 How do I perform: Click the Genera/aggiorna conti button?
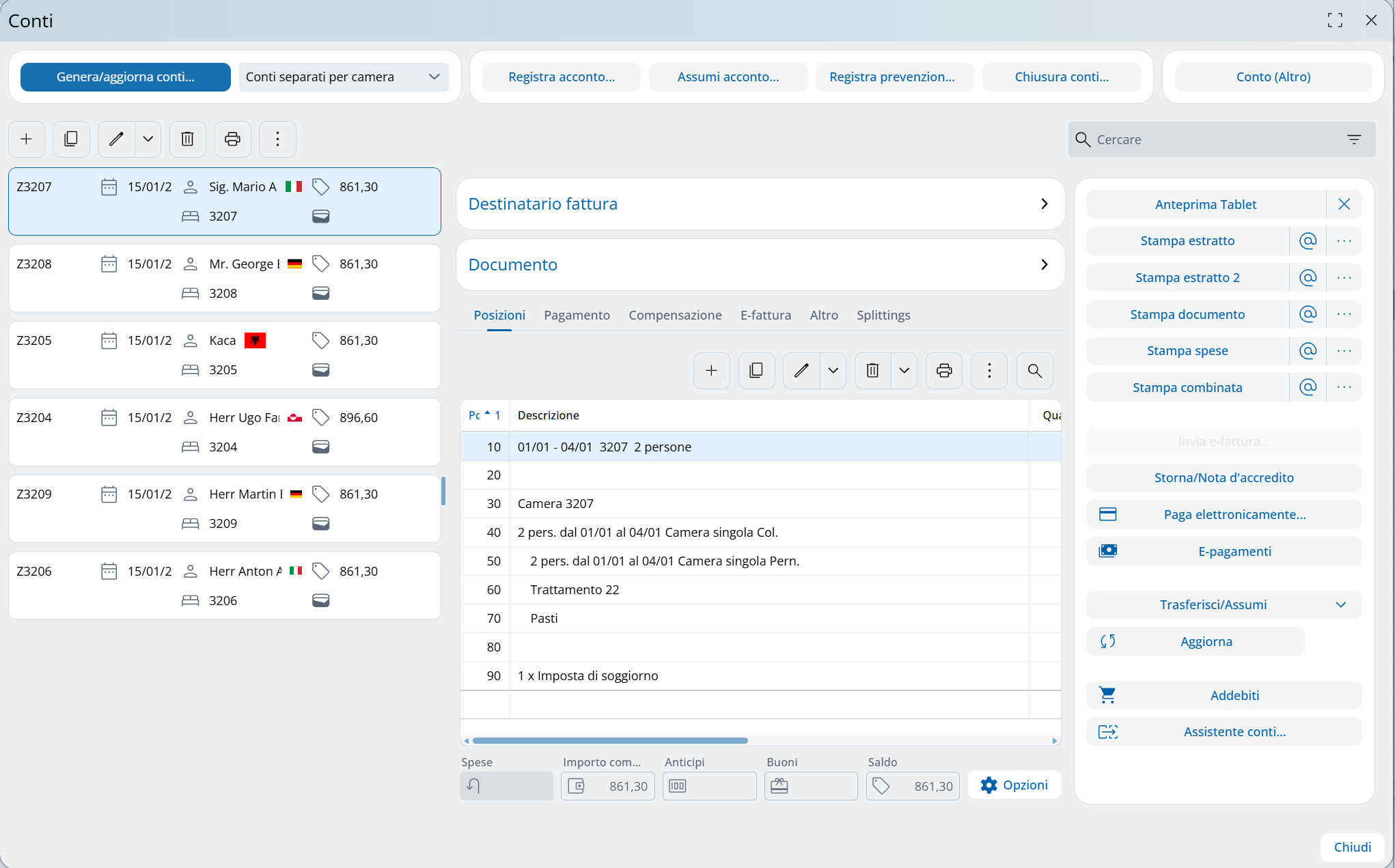pos(126,77)
